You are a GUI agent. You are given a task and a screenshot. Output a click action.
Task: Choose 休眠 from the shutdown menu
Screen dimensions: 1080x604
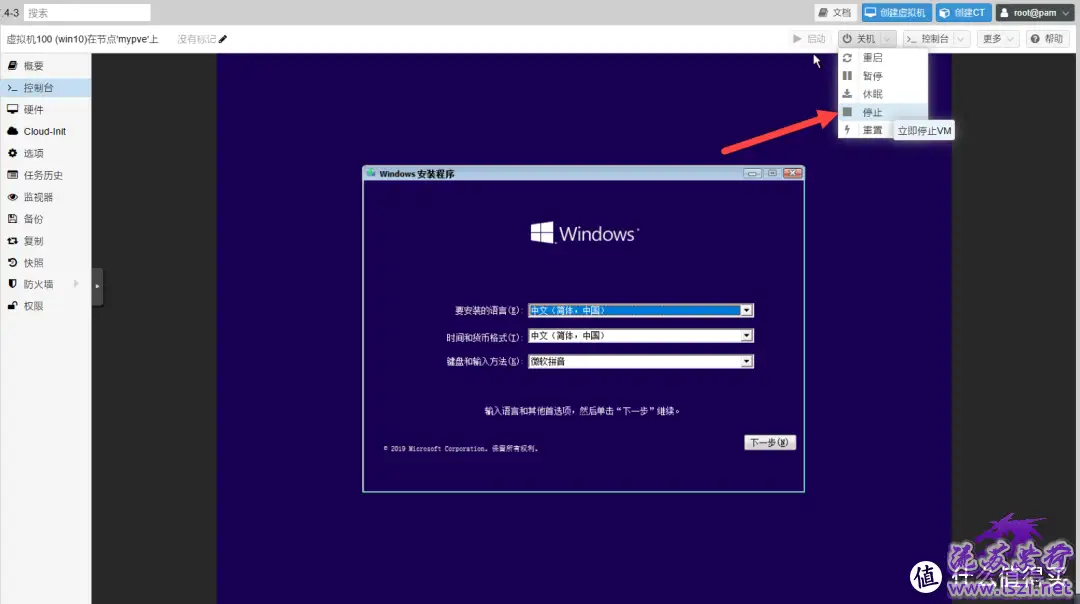tap(883, 94)
